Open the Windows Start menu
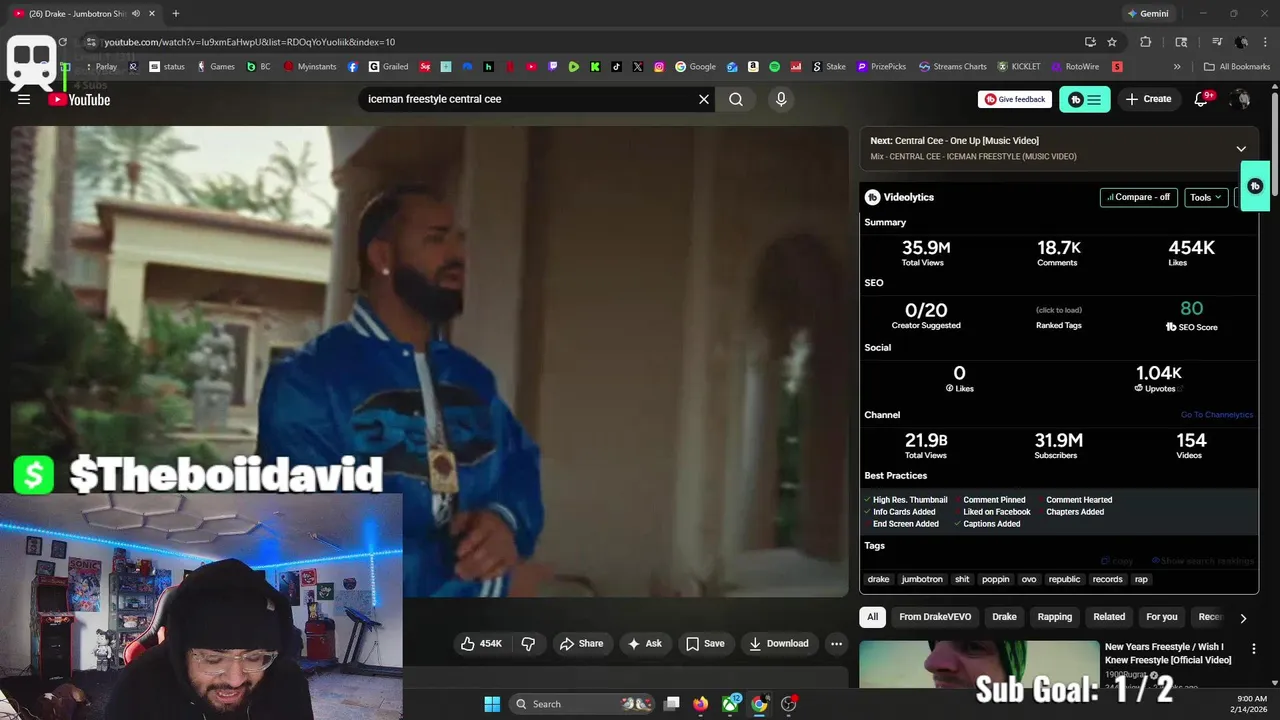The width and height of the screenshot is (1280, 720). tap(492, 704)
